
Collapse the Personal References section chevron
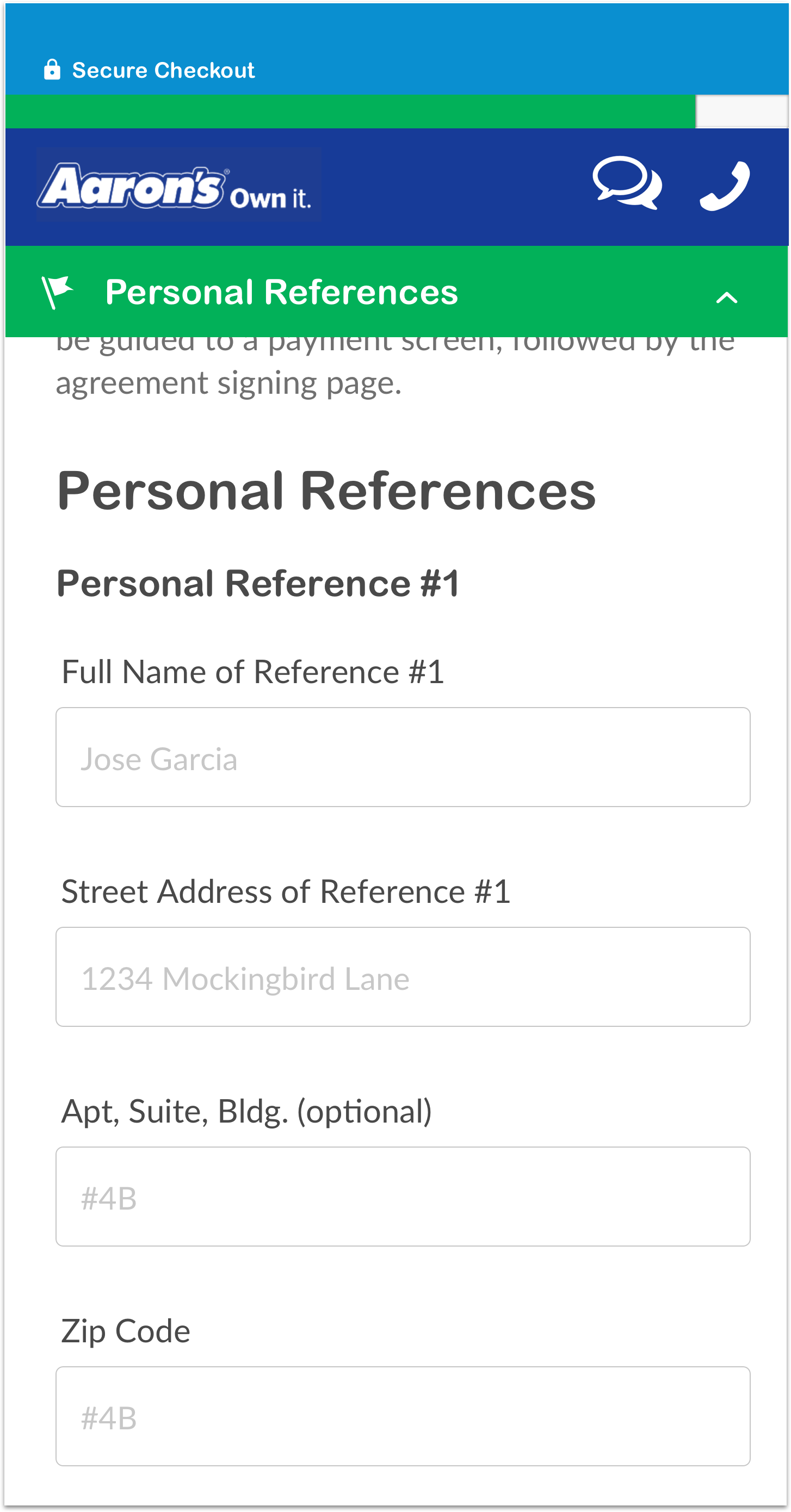click(726, 298)
